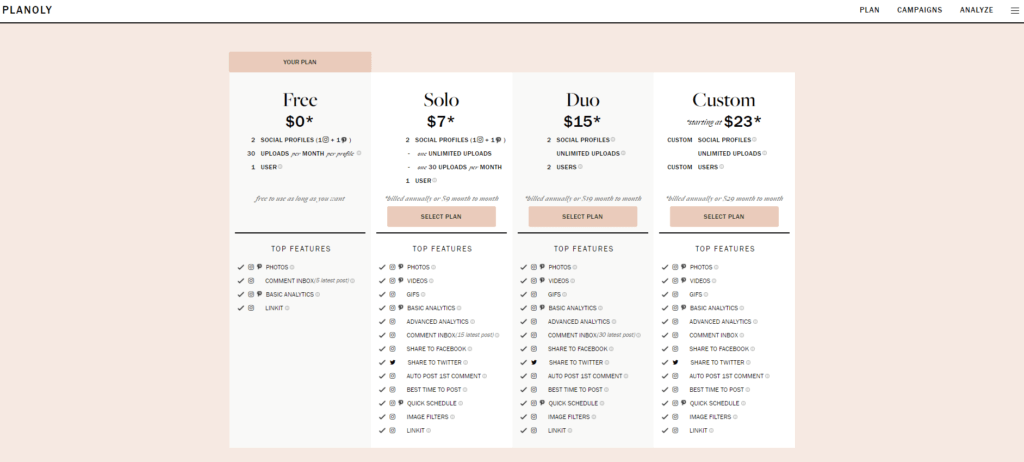Screen dimensions: 1024x462
Task: Click Twitter icon in Custom SHARE TO TWITTER row
Action: 675,363
